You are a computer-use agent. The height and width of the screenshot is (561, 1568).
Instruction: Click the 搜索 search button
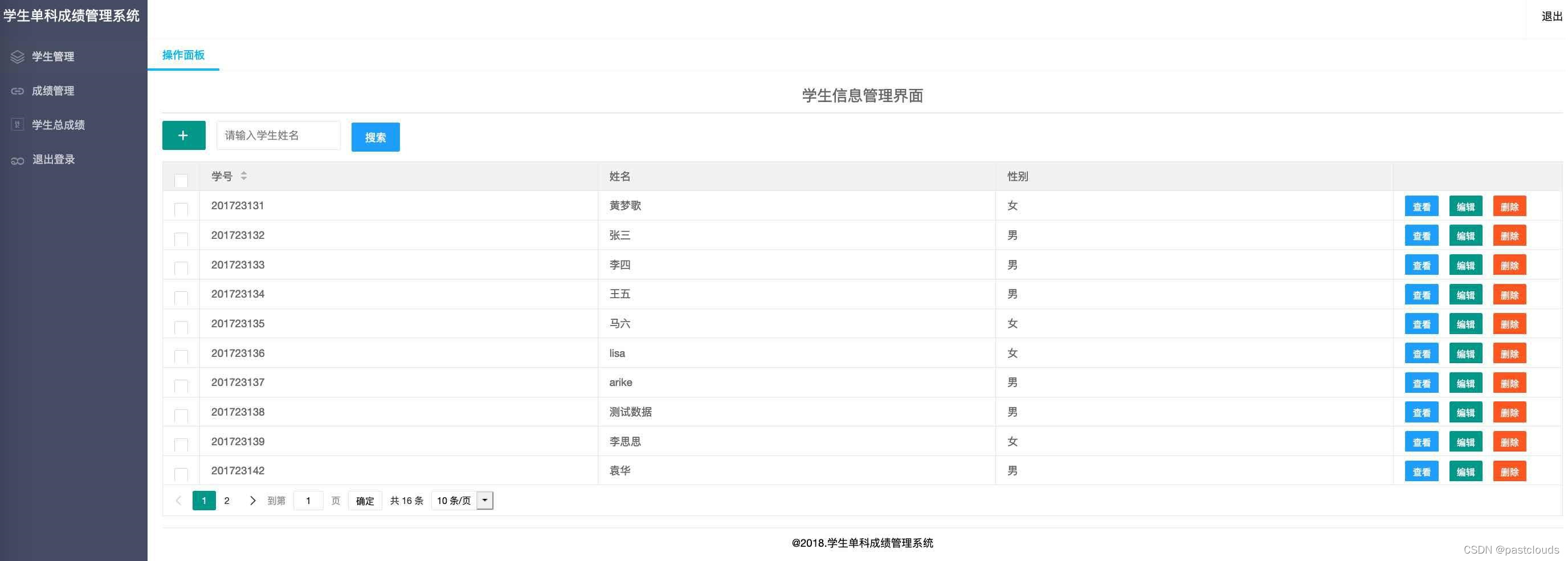pyautogui.click(x=375, y=137)
